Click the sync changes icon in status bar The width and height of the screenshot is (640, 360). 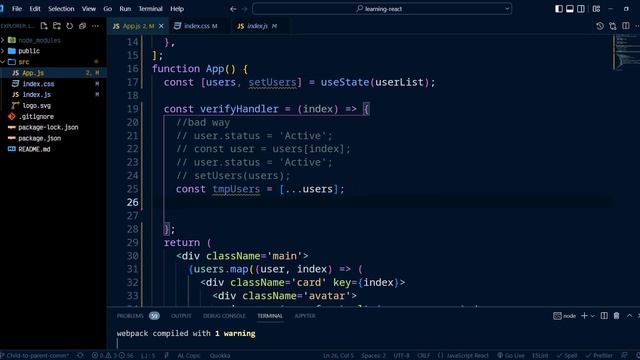click(x=80, y=356)
